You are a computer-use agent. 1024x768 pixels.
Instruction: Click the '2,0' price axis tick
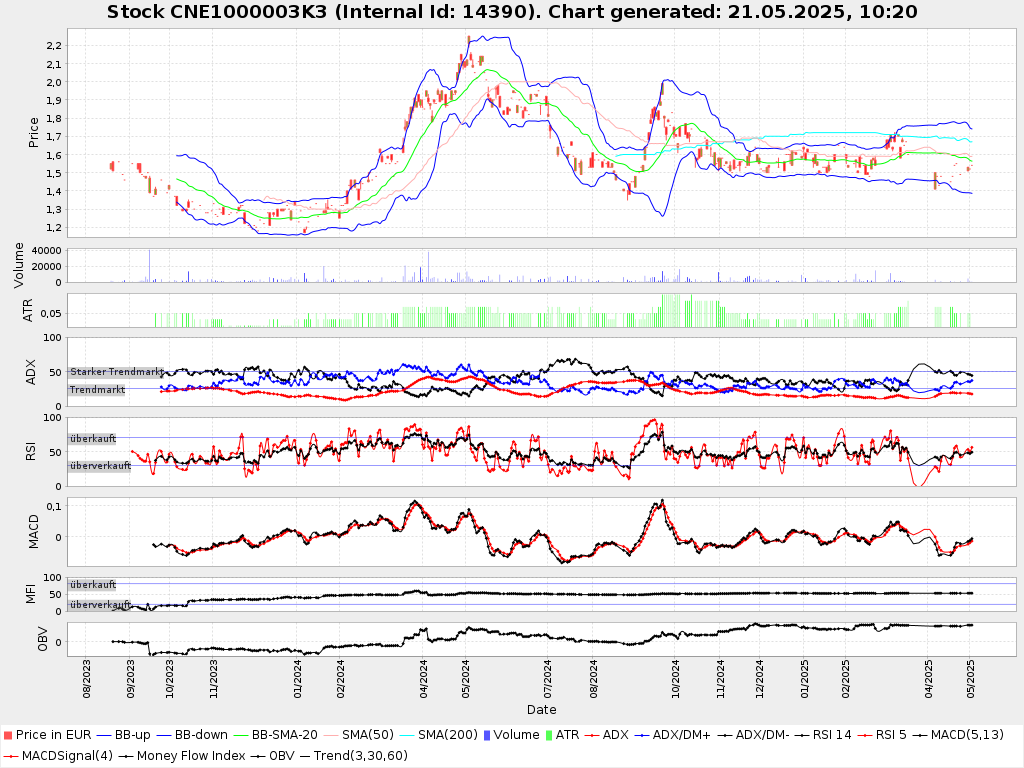click(54, 82)
